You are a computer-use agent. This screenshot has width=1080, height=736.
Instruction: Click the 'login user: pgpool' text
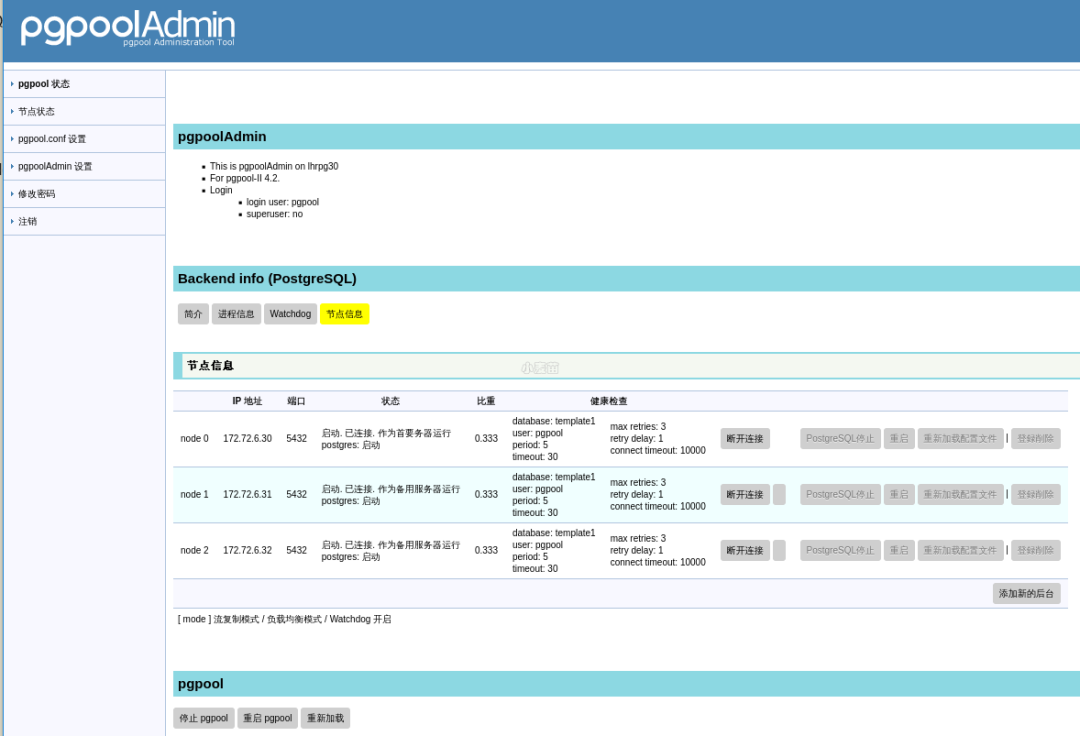point(282,202)
